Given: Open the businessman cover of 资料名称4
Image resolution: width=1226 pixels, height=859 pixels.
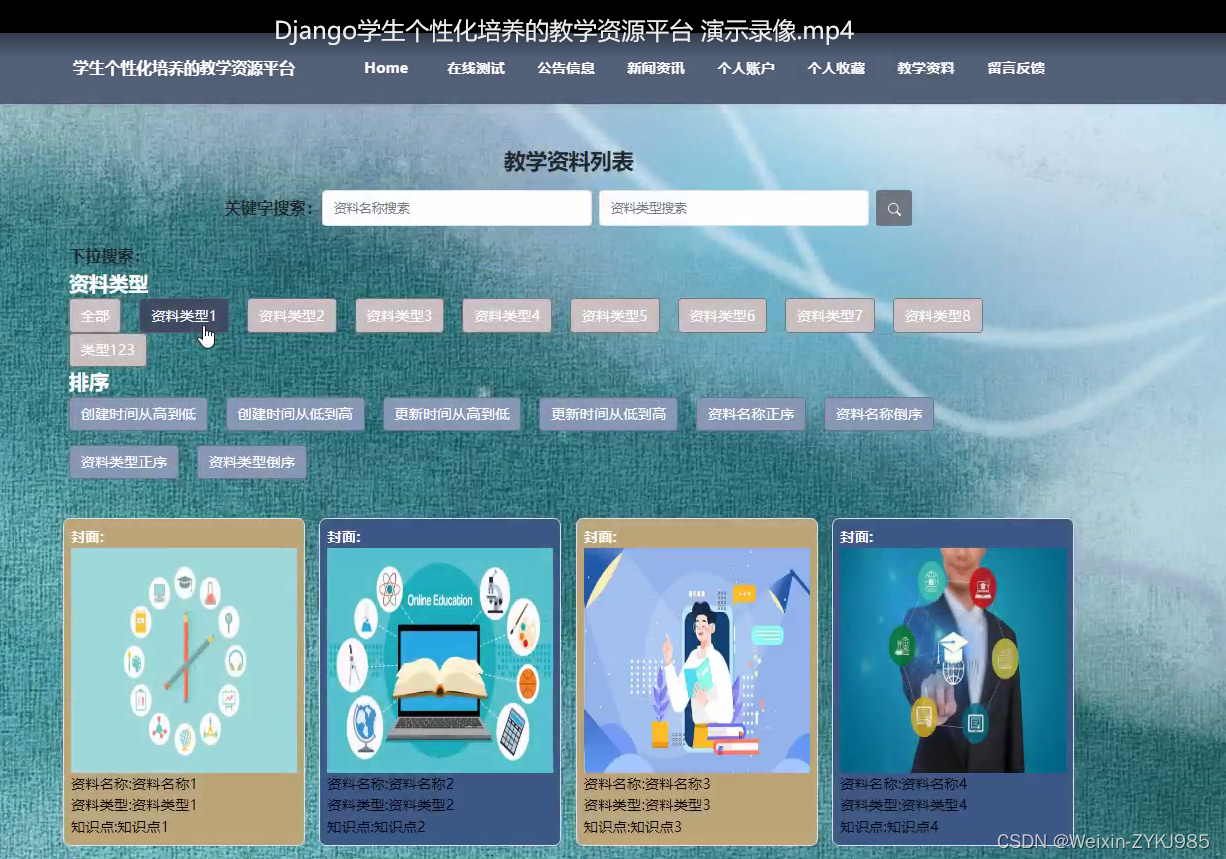Looking at the screenshot, I should (x=953, y=660).
